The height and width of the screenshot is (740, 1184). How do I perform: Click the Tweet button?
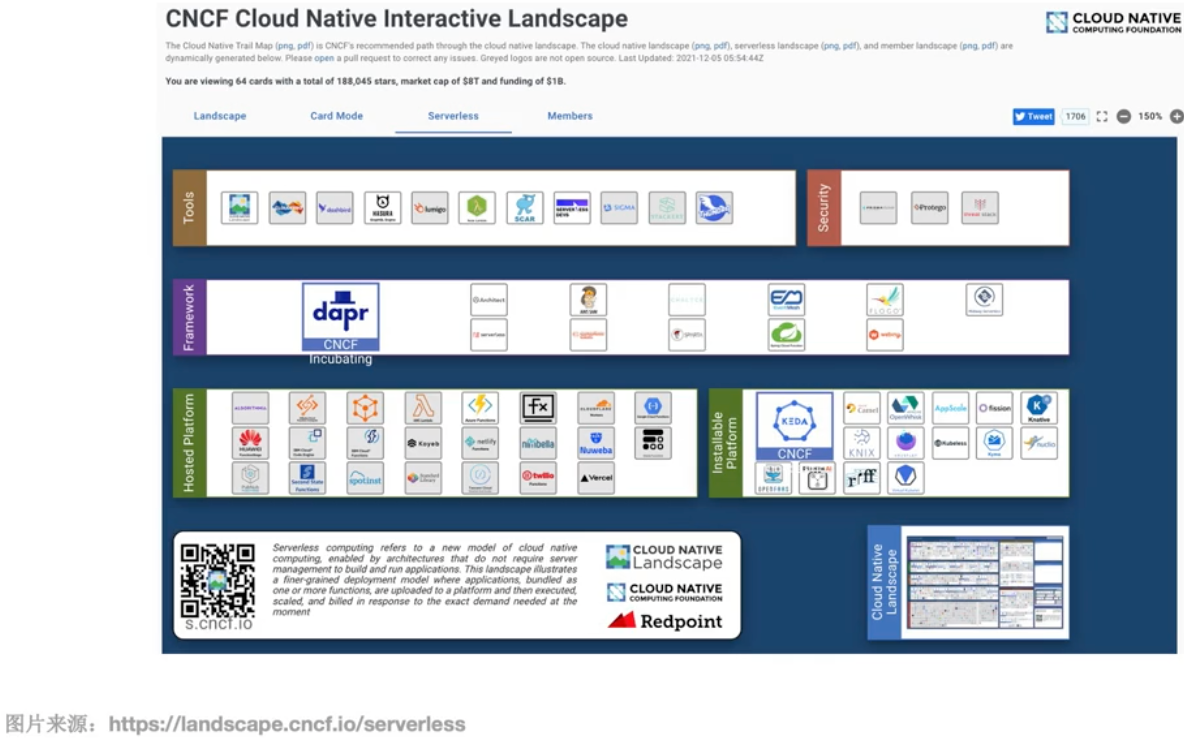1033,116
